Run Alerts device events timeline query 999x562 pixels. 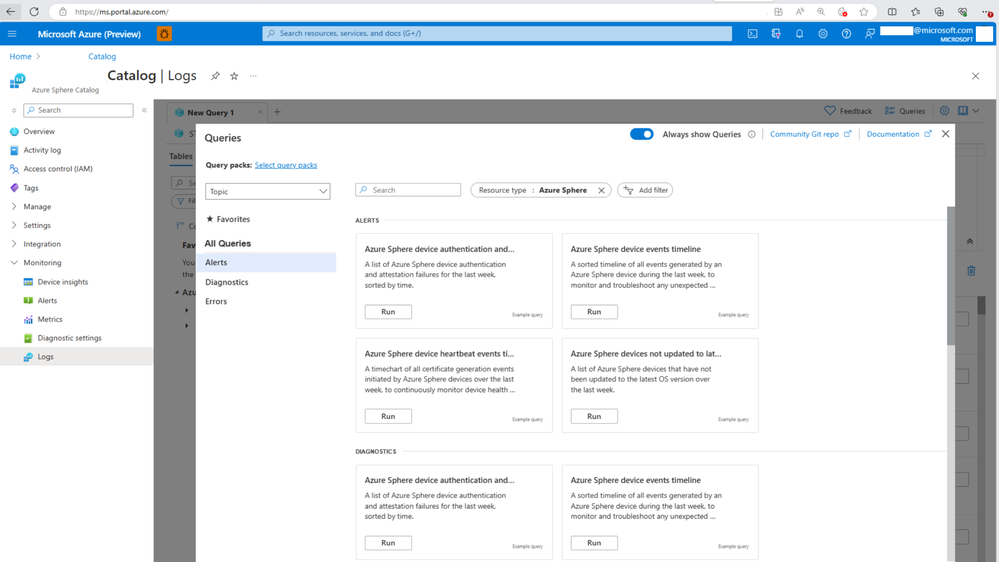point(594,312)
